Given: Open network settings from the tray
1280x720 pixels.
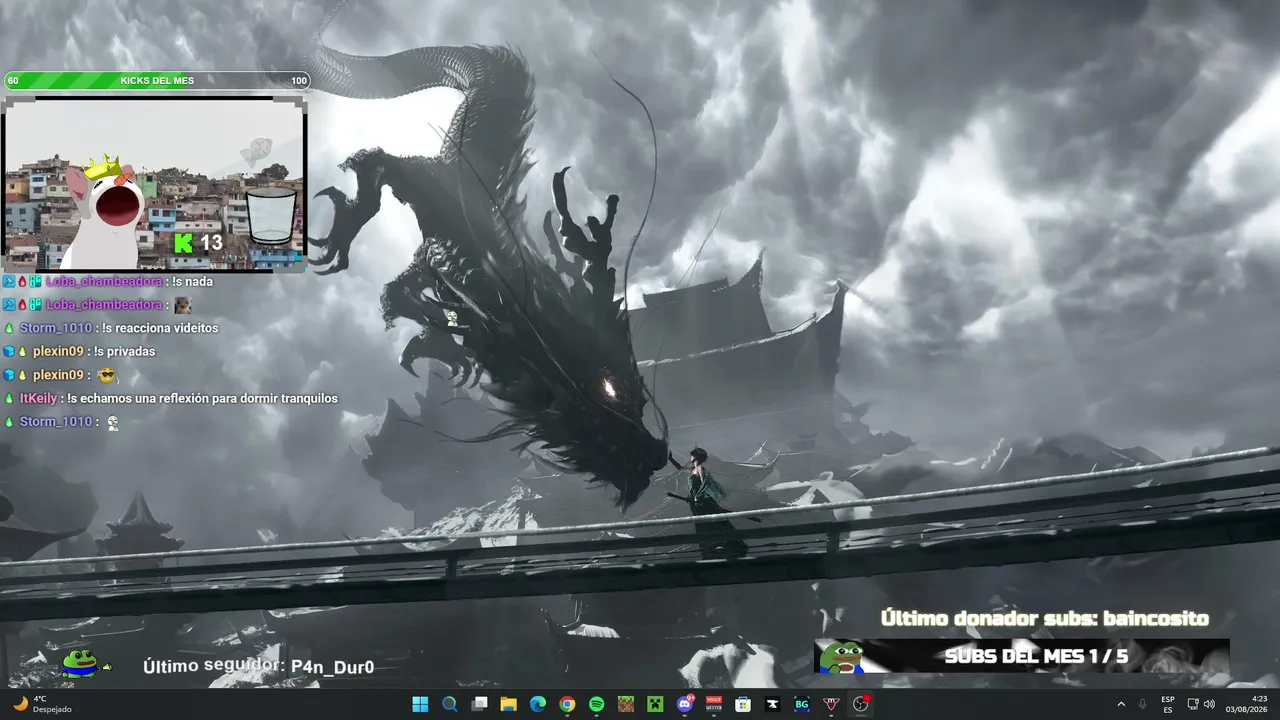Looking at the screenshot, I should pos(1193,704).
